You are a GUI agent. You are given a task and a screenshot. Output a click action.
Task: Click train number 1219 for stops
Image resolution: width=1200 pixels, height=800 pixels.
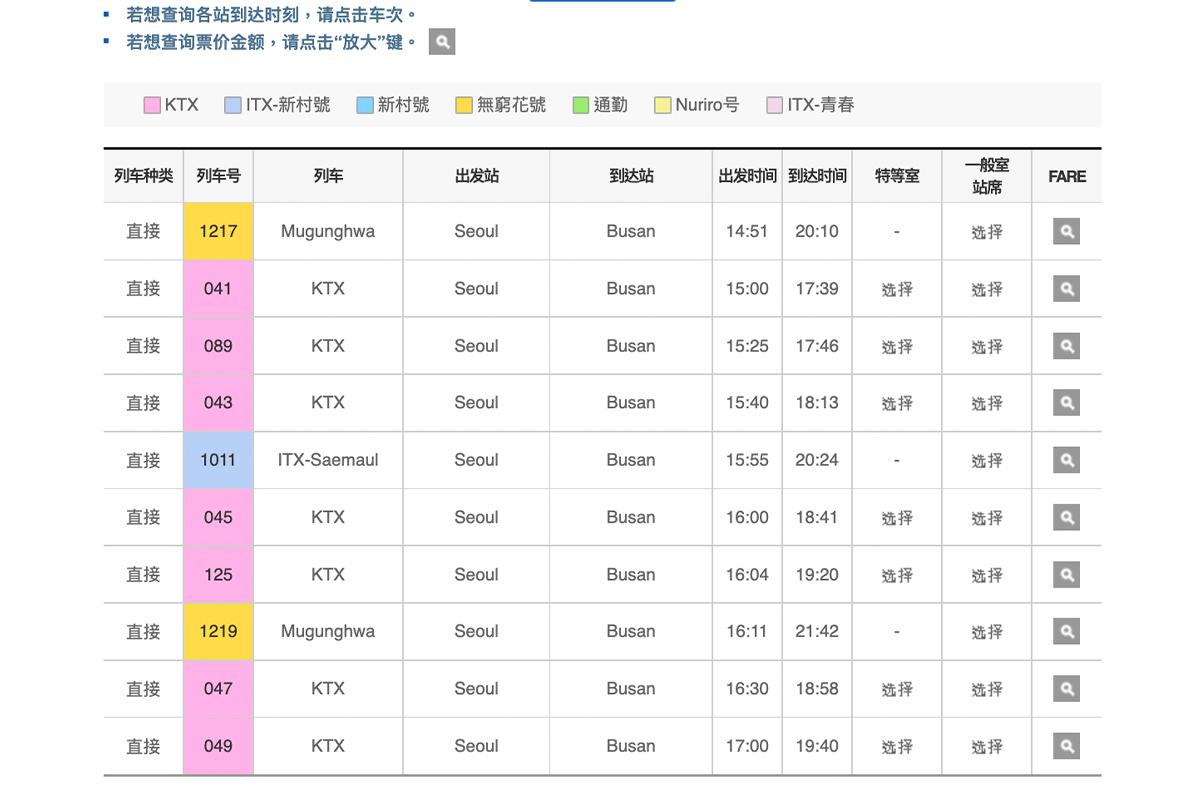click(218, 632)
